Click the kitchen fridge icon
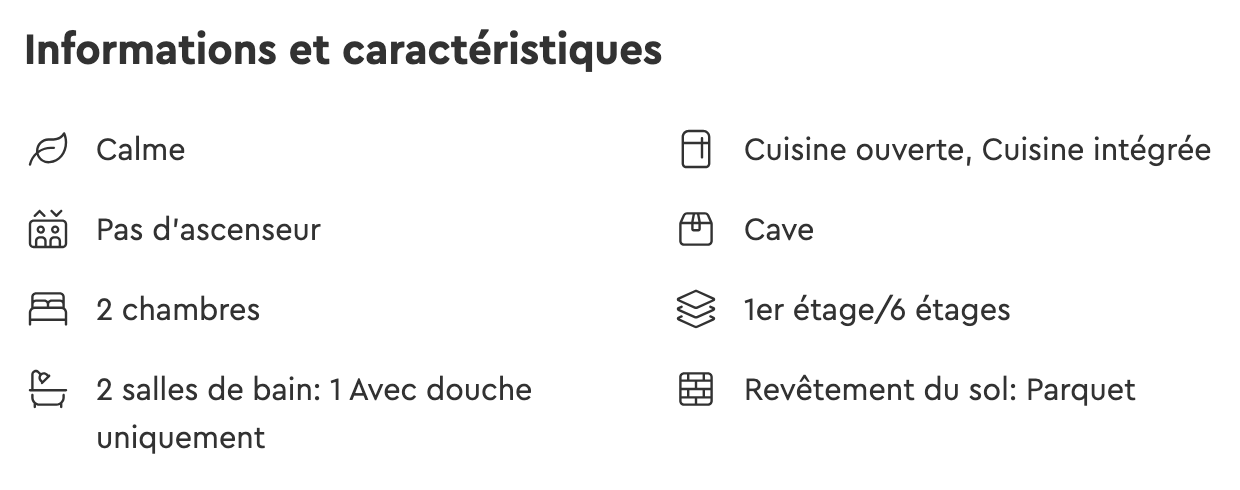The width and height of the screenshot is (1240, 490). (695, 151)
